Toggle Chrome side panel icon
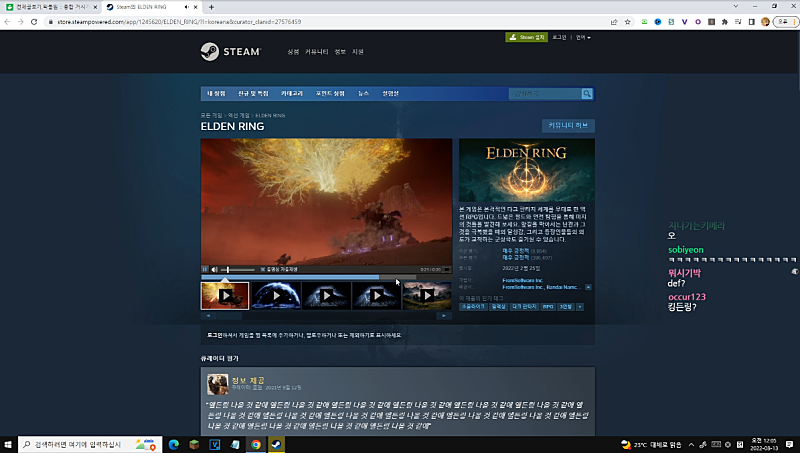Image resolution: width=800 pixels, height=453 pixels. 752,22
